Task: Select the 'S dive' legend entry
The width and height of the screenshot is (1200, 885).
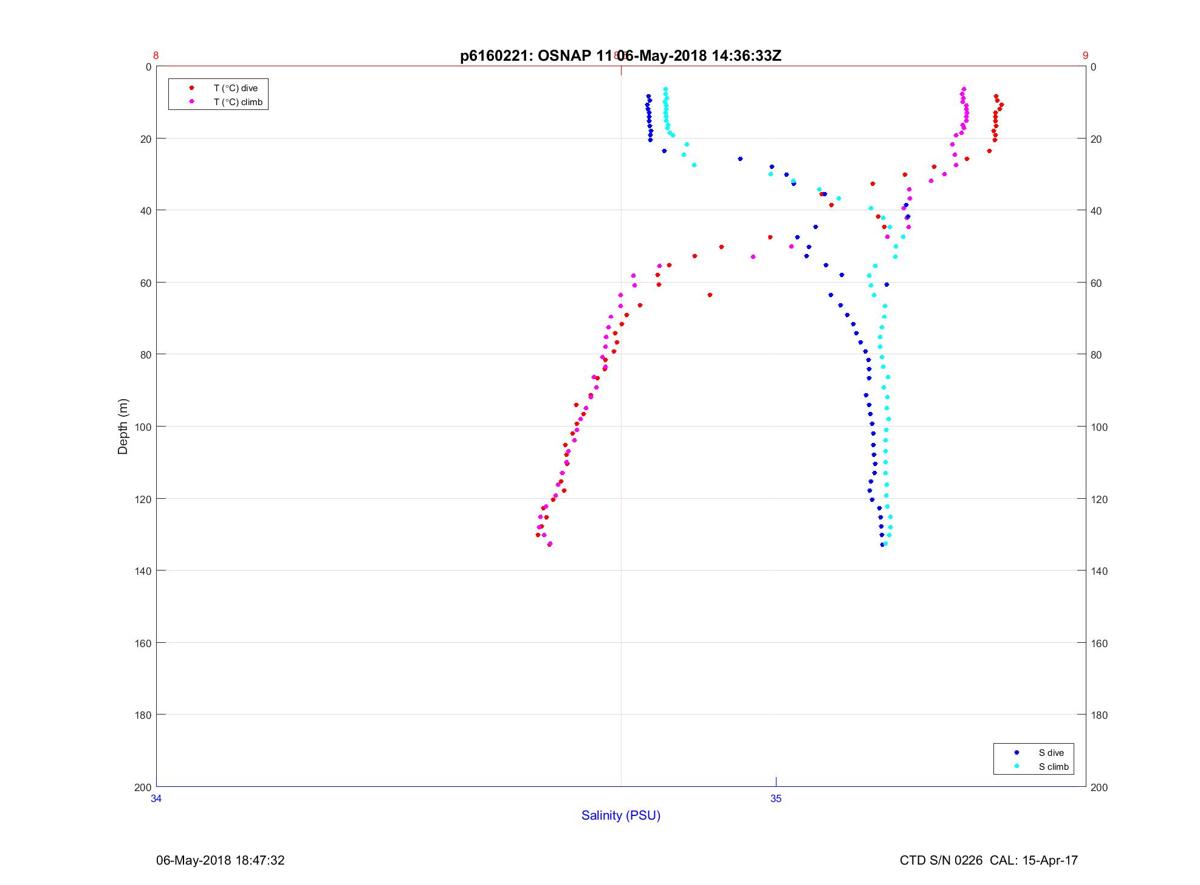Action: (x=1050, y=752)
